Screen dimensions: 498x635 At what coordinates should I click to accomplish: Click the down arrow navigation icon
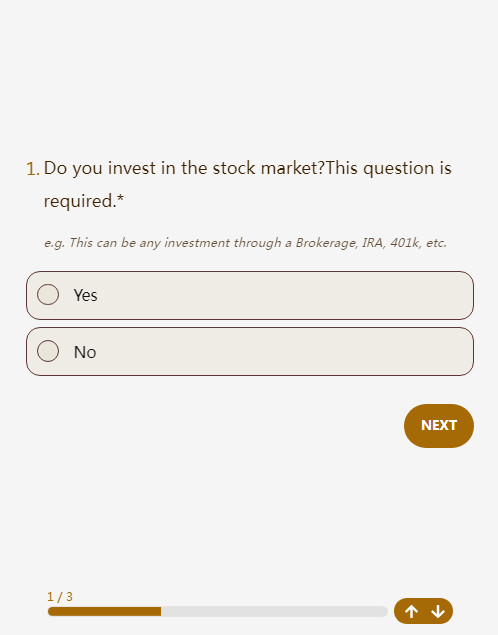pos(438,611)
